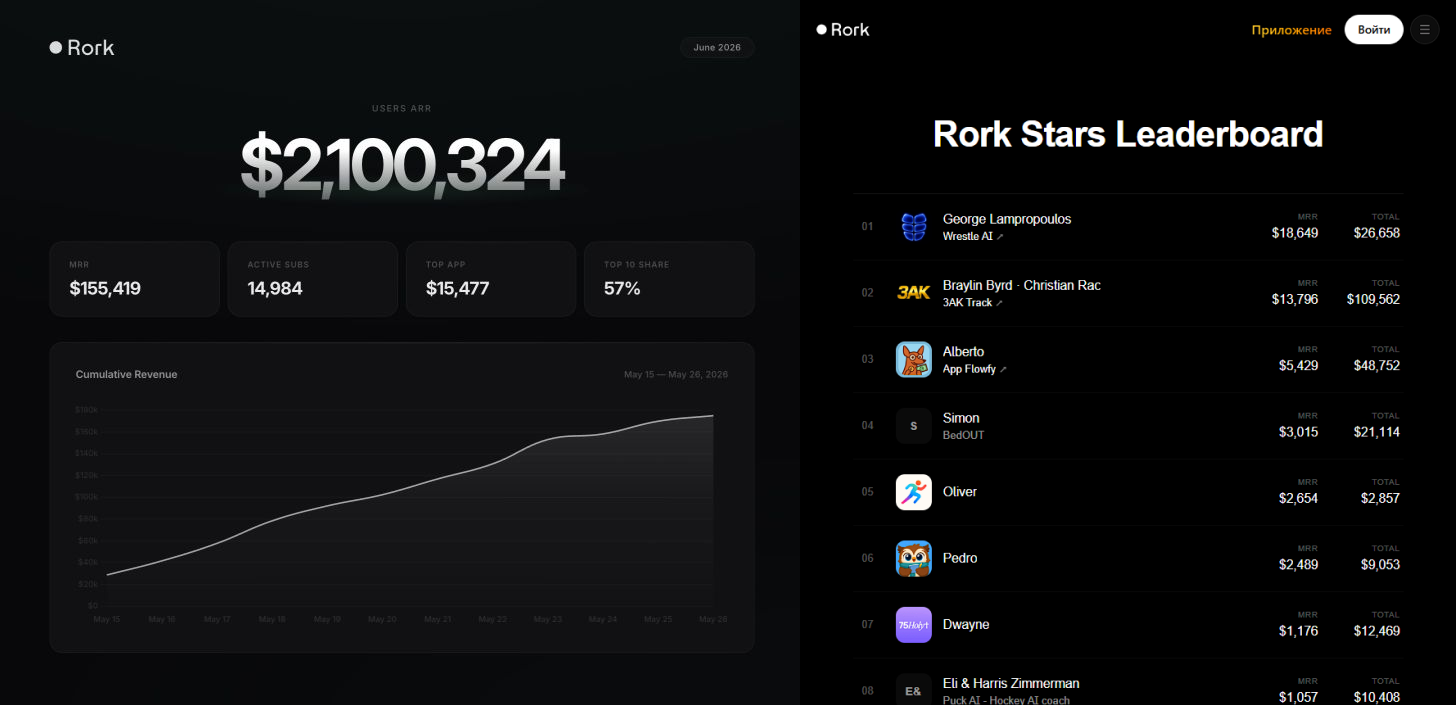Click the Cumulative Revenue chart title
Image resolution: width=1456 pixels, height=705 pixels.
(x=126, y=374)
